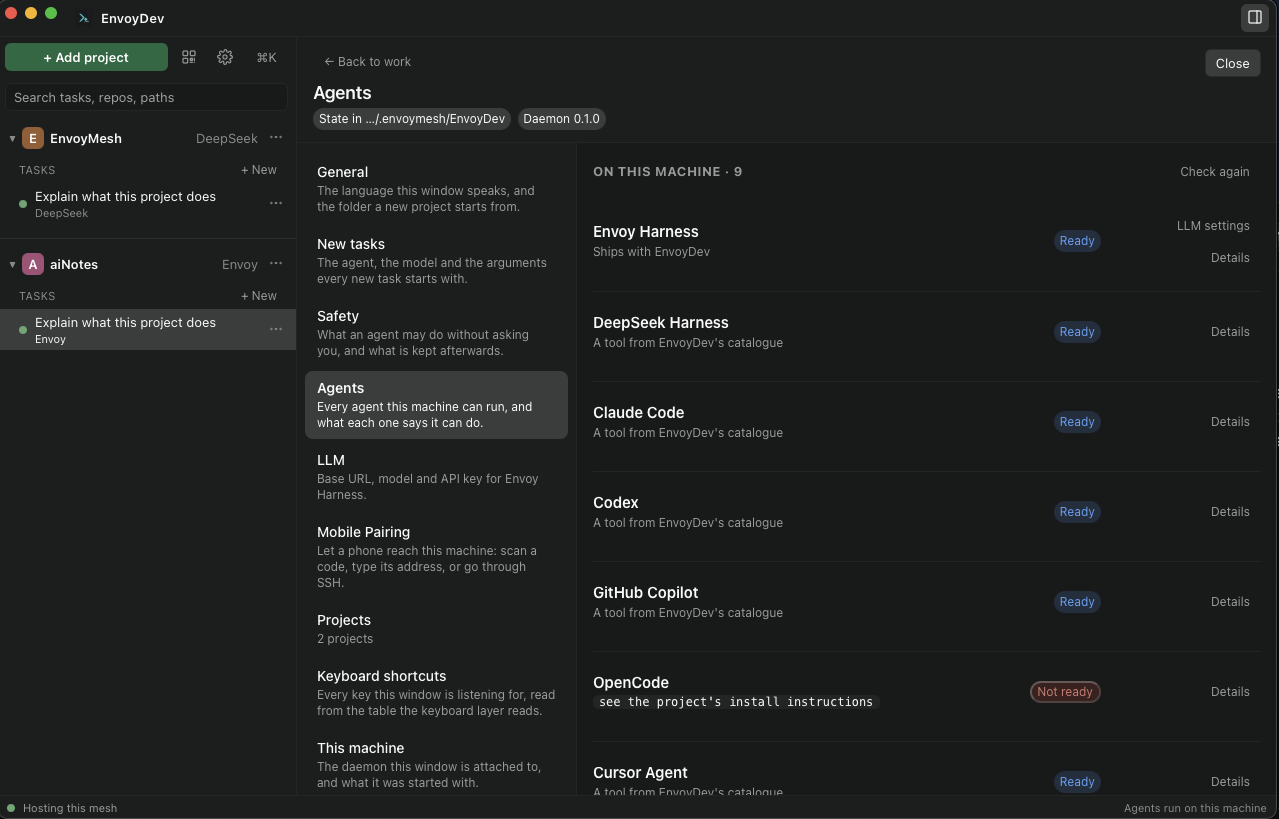Open Details for Claude Code

tap(1230, 421)
